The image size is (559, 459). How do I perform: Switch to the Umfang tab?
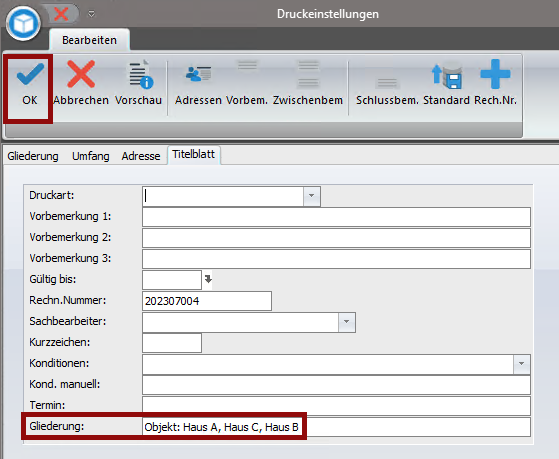(x=91, y=156)
